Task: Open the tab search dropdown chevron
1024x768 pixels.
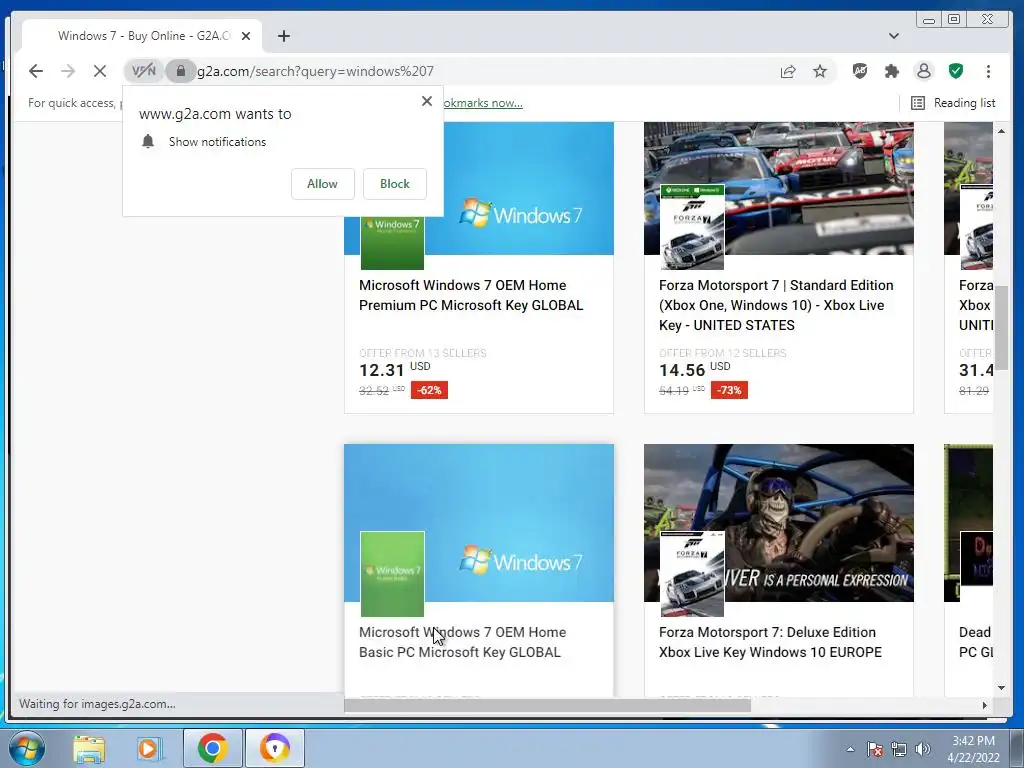Action: [894, 36]
